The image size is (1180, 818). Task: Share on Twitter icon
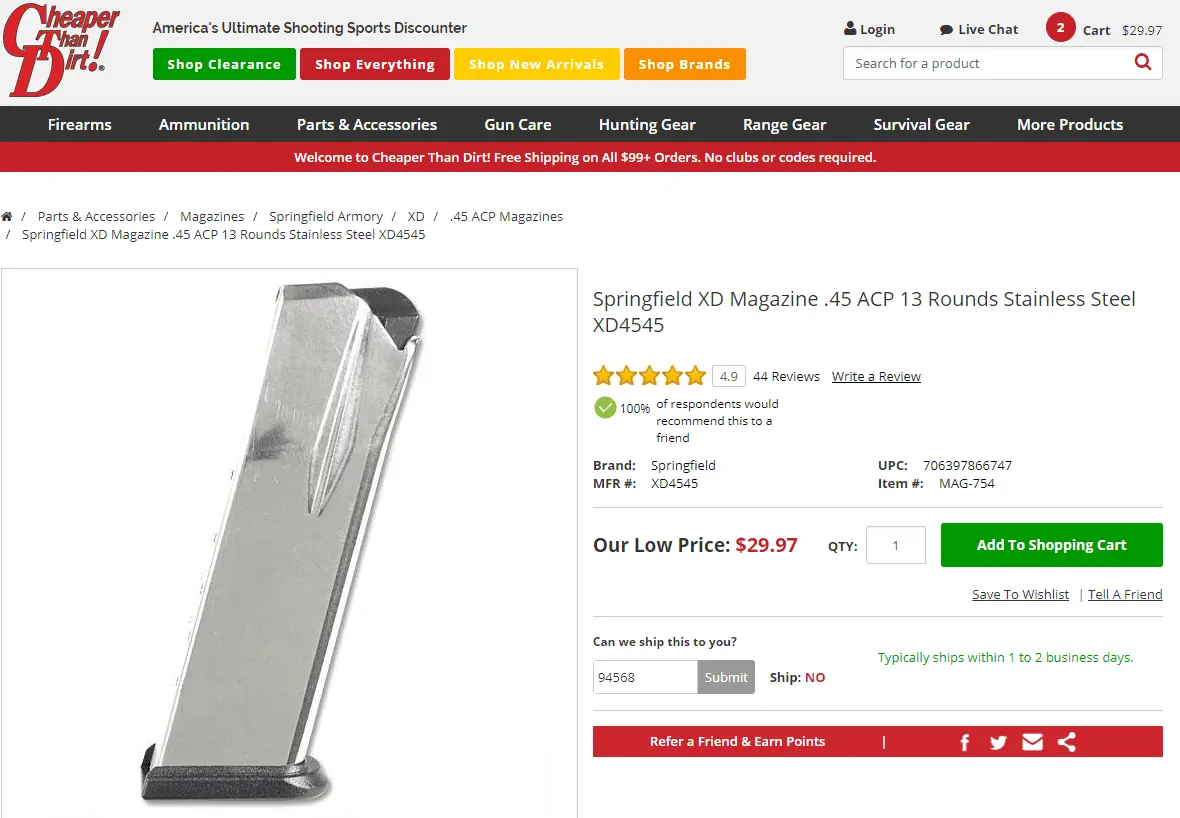click(x=998, y=742)
